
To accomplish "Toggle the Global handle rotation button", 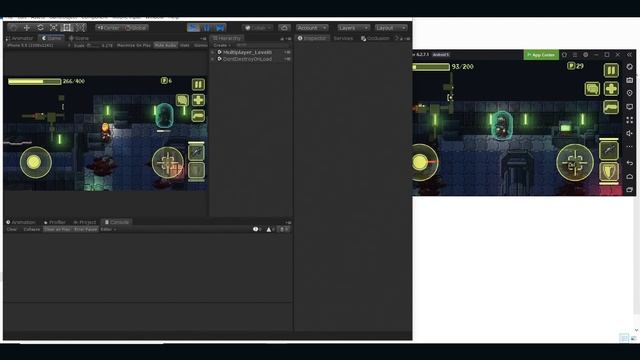I will click(136, 28).
